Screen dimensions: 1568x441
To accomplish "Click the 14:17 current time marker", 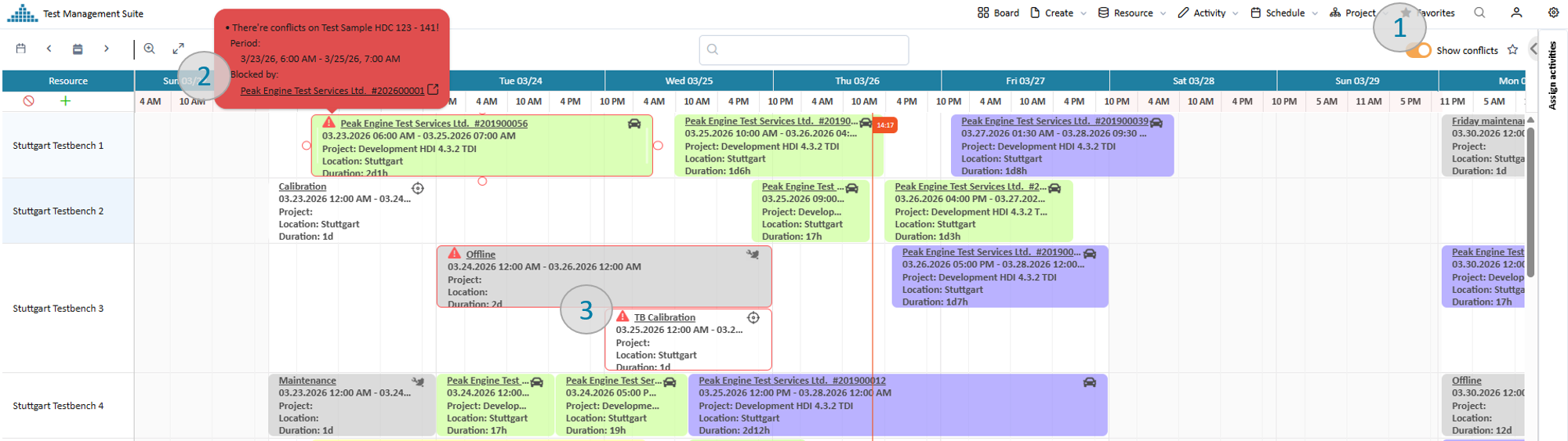I will [x=885, y=125].
